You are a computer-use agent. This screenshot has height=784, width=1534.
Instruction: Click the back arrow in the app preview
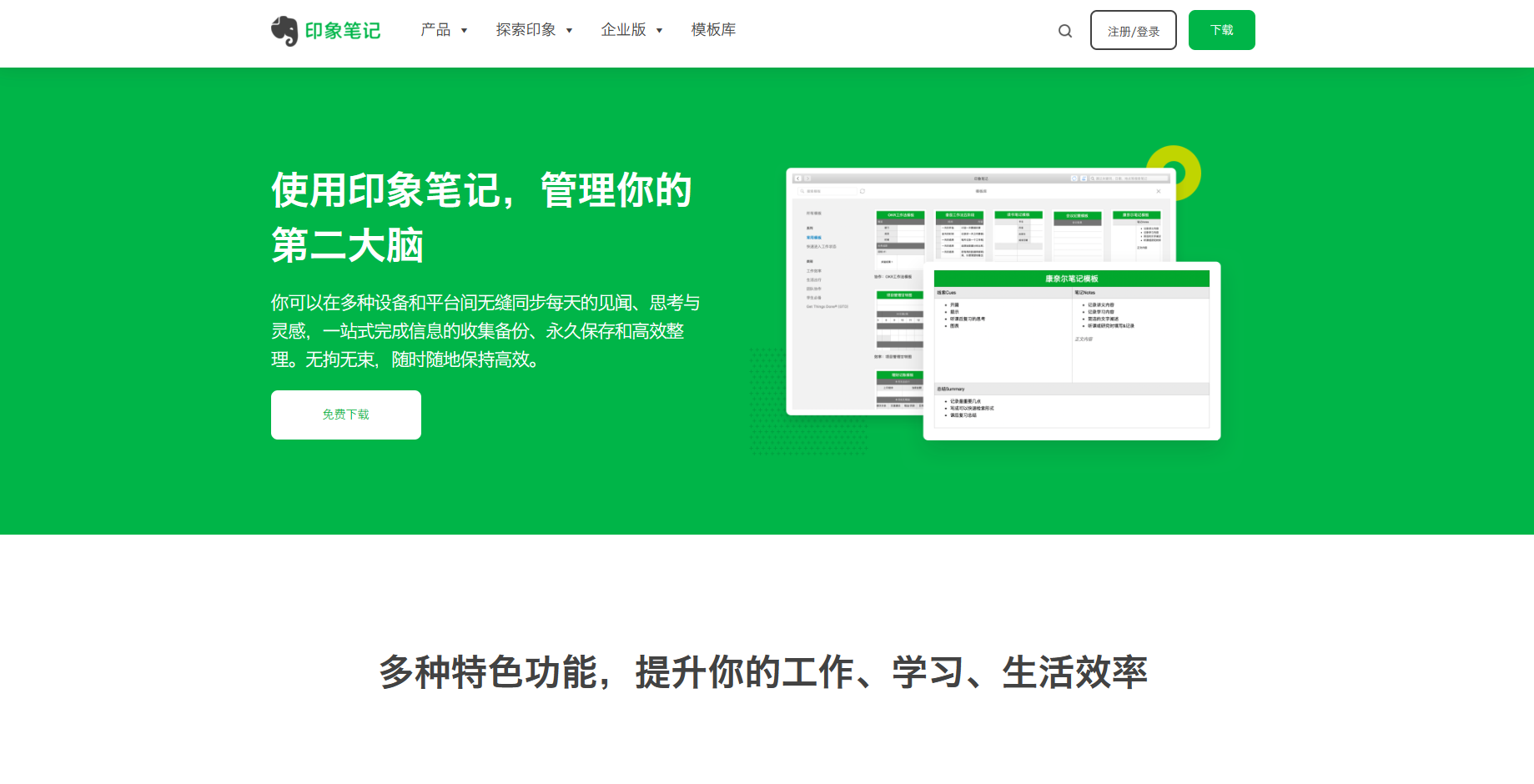[797, 178]
